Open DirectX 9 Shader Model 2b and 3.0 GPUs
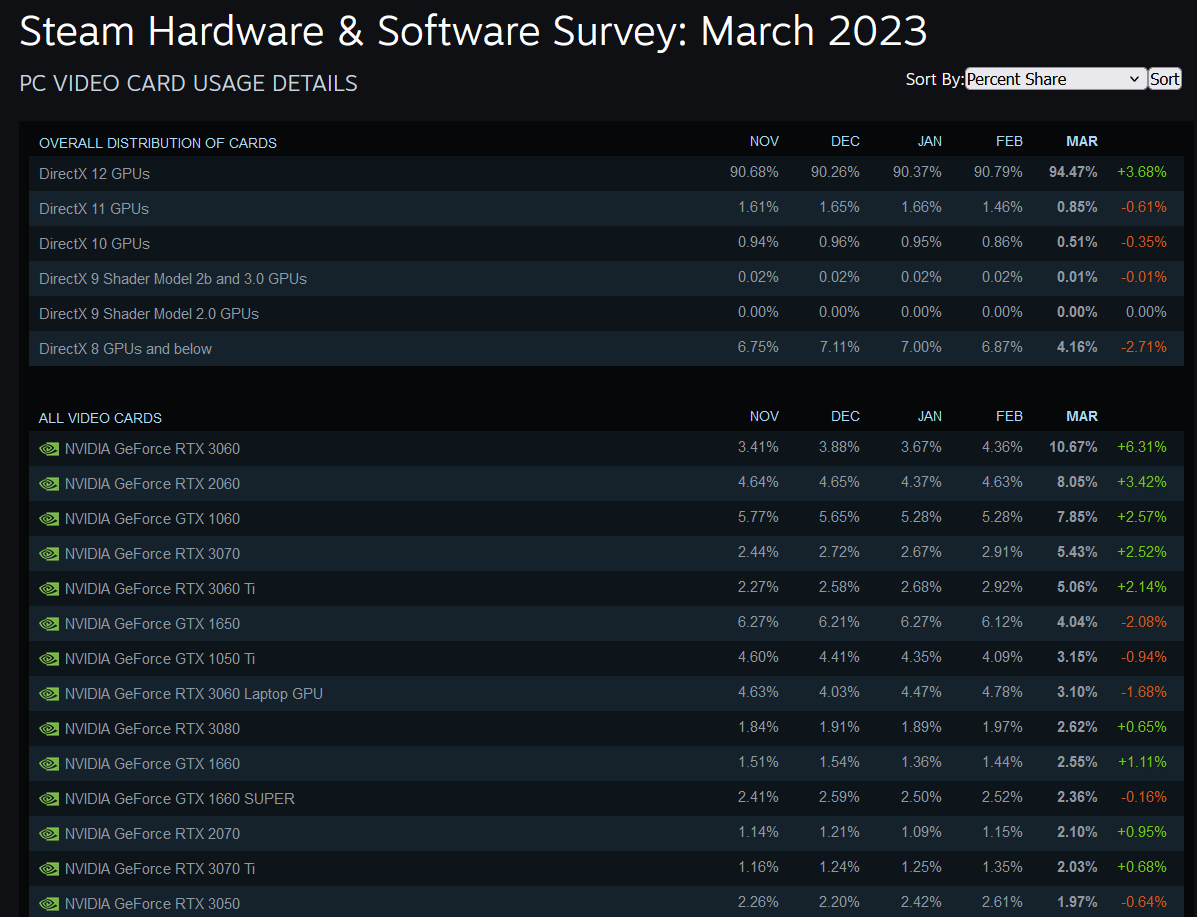Image resolution: width=1197 pixels, height=917 pixels. 606,279
